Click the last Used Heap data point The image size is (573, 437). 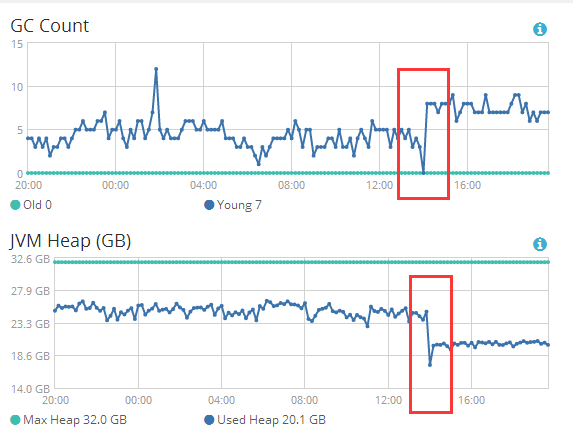coord(548,345)
